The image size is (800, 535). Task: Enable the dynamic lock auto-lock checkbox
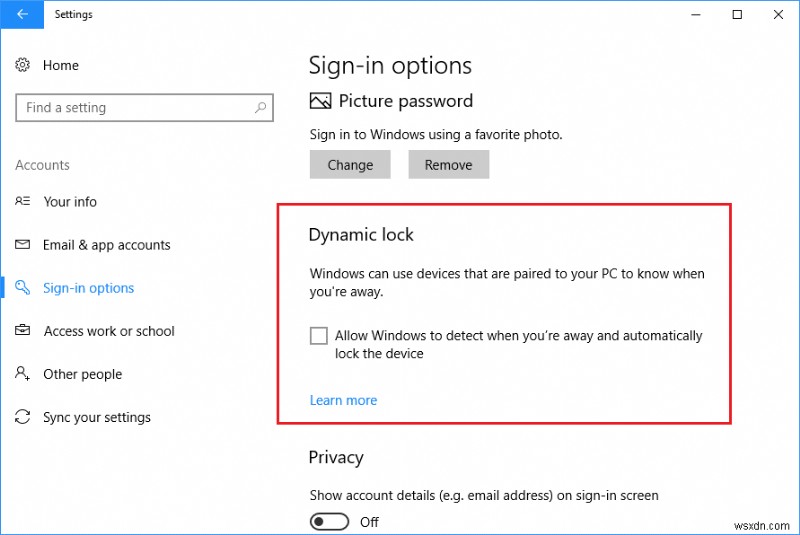(318, 336)
